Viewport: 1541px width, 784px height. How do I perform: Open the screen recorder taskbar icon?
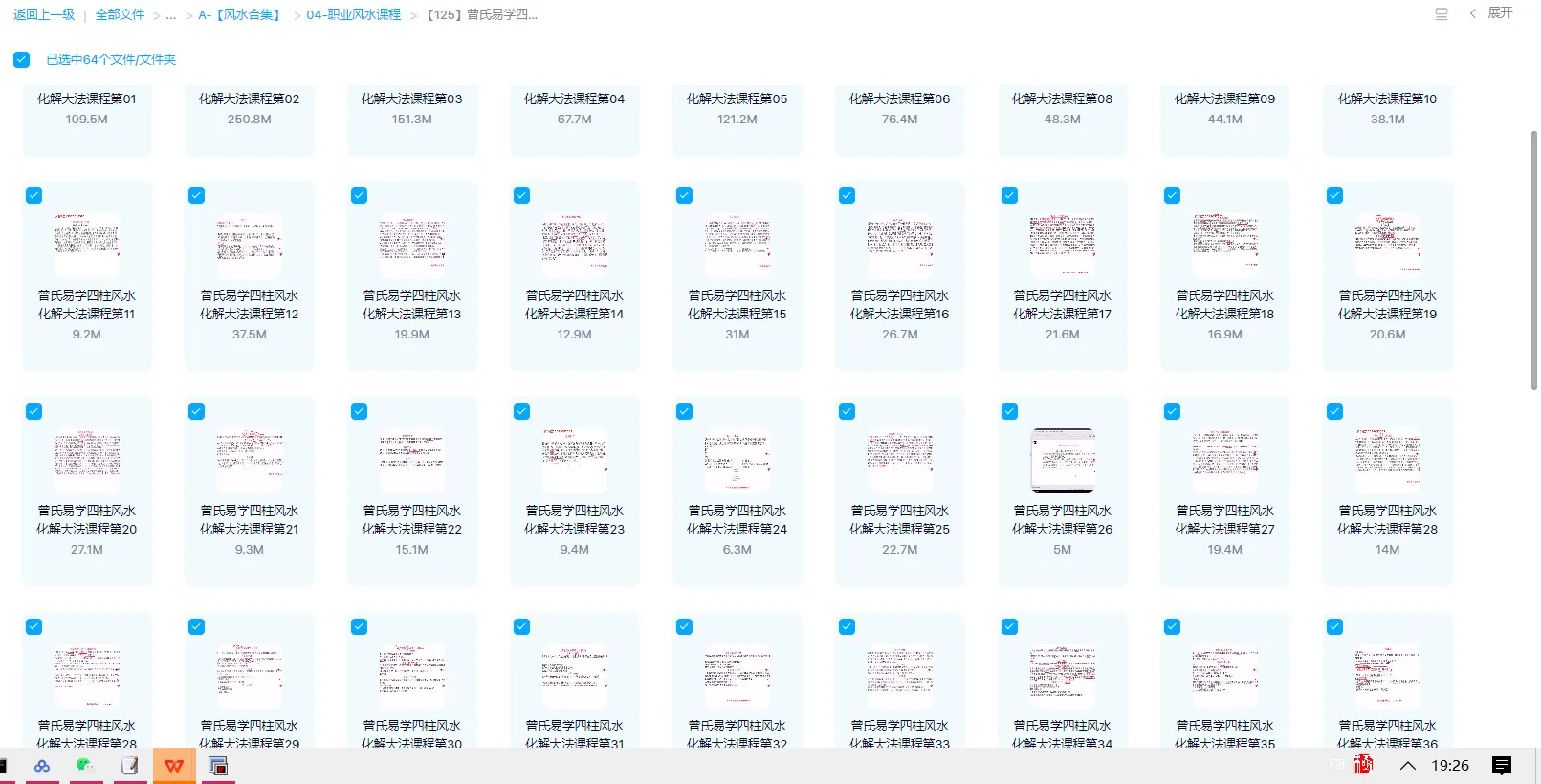[x=218, y=766]
